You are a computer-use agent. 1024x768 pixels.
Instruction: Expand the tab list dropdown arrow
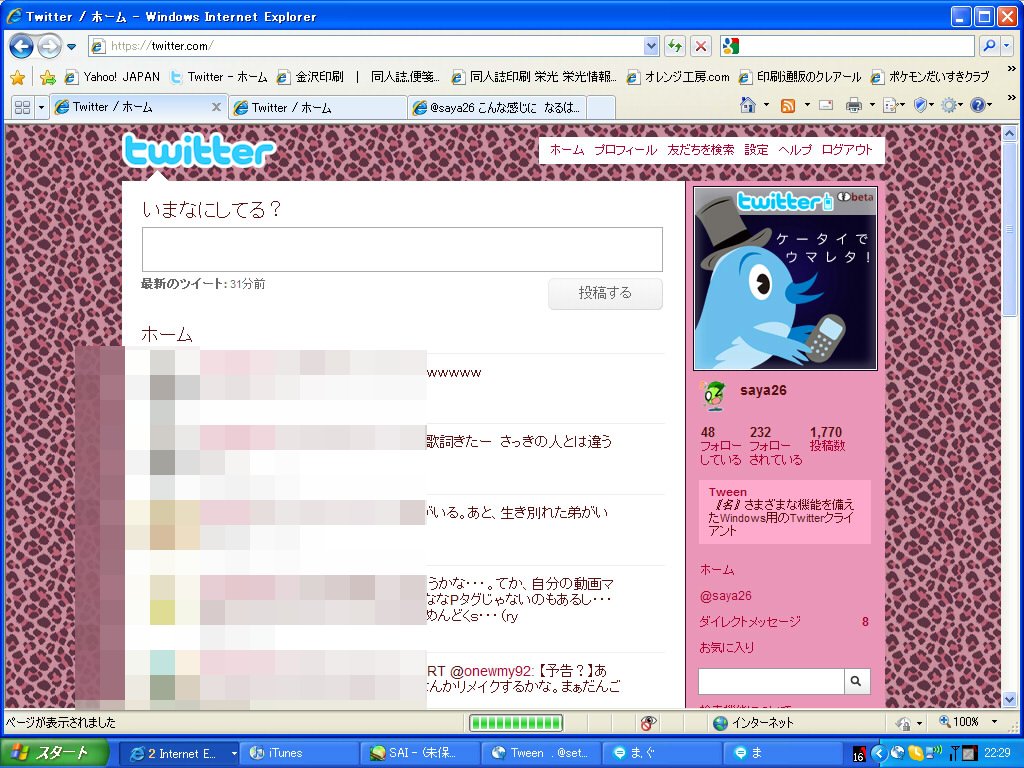[x=41, y=107]
